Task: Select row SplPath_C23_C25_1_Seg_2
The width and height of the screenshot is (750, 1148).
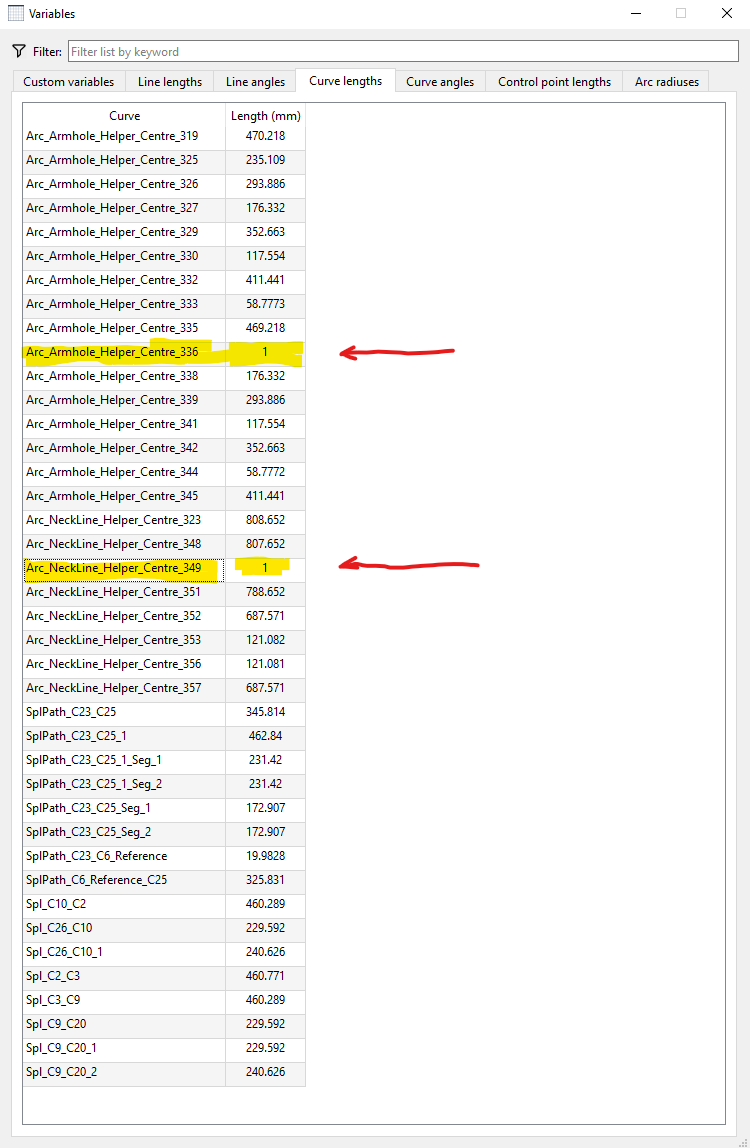Action: pos(164,784)
